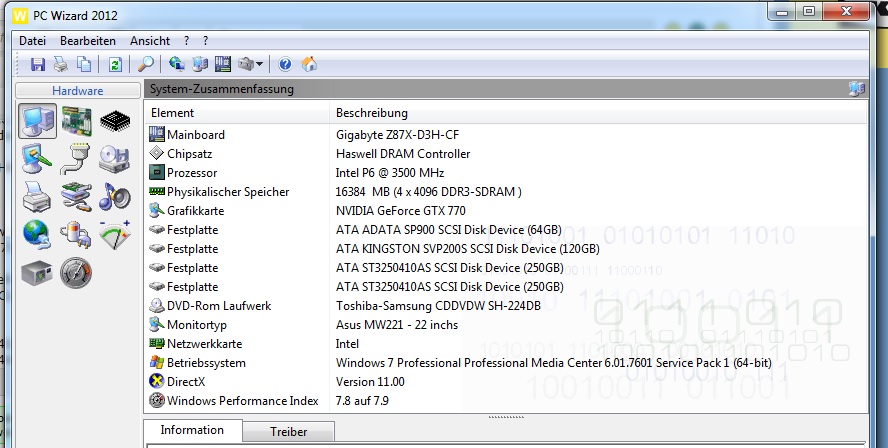Image resolution: width=888 pixels, height=448 pixels.
Task: Select the Betriebssystem row
Action: coord(506,363)
